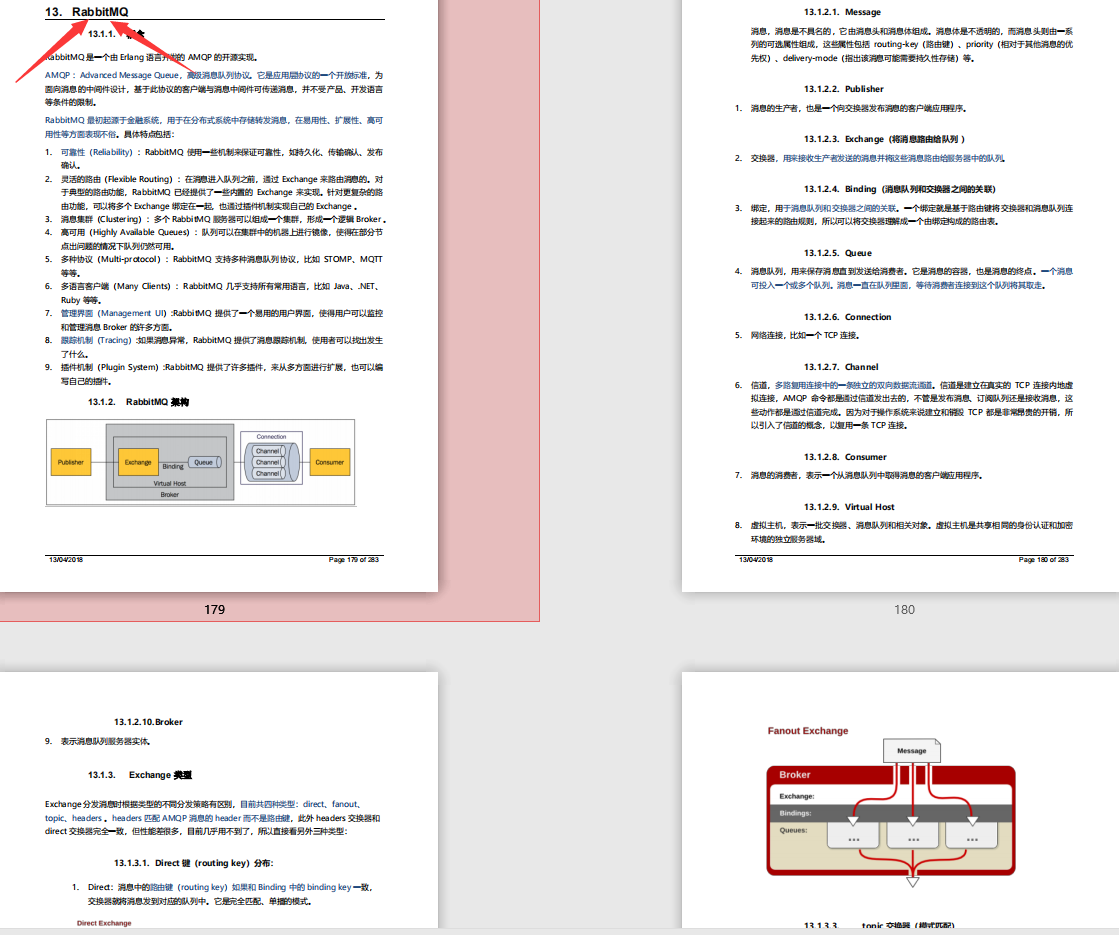Click the heading "13. RabbitMQ"
This screenshot has width=1119, height=935.
(86, 11)
